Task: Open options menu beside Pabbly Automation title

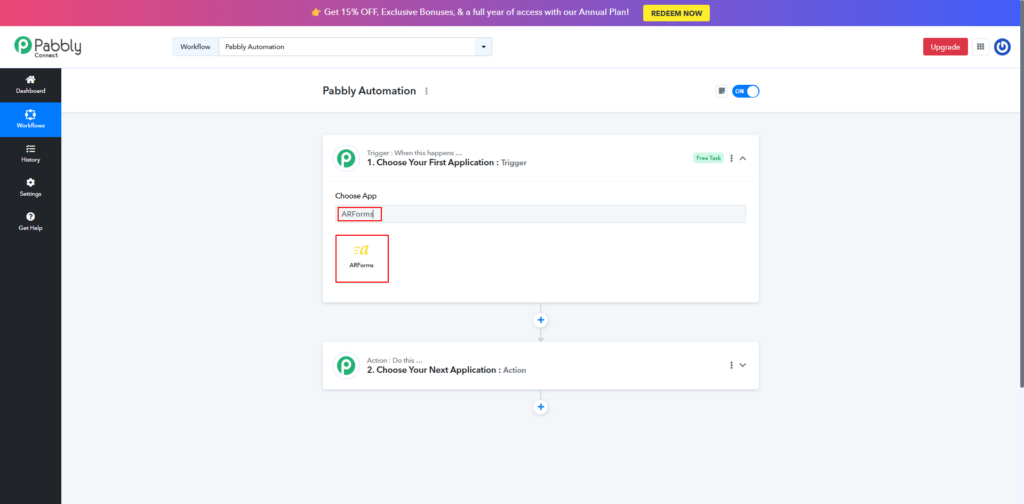Action: [426, 91]
